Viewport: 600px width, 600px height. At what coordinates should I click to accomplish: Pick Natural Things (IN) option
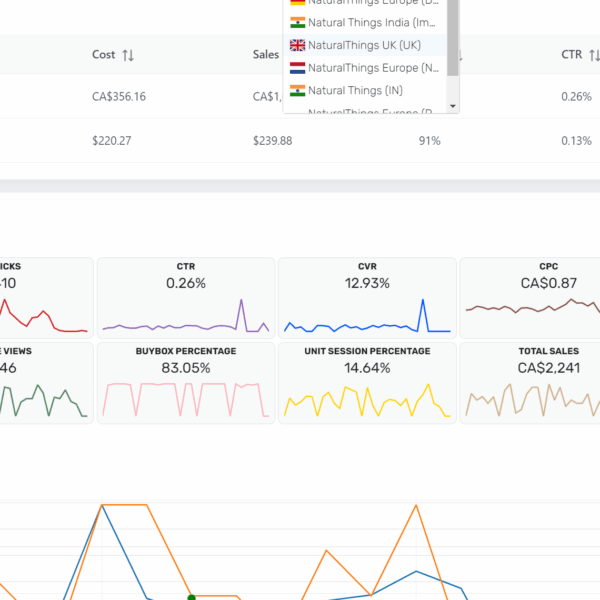point(365,90)
